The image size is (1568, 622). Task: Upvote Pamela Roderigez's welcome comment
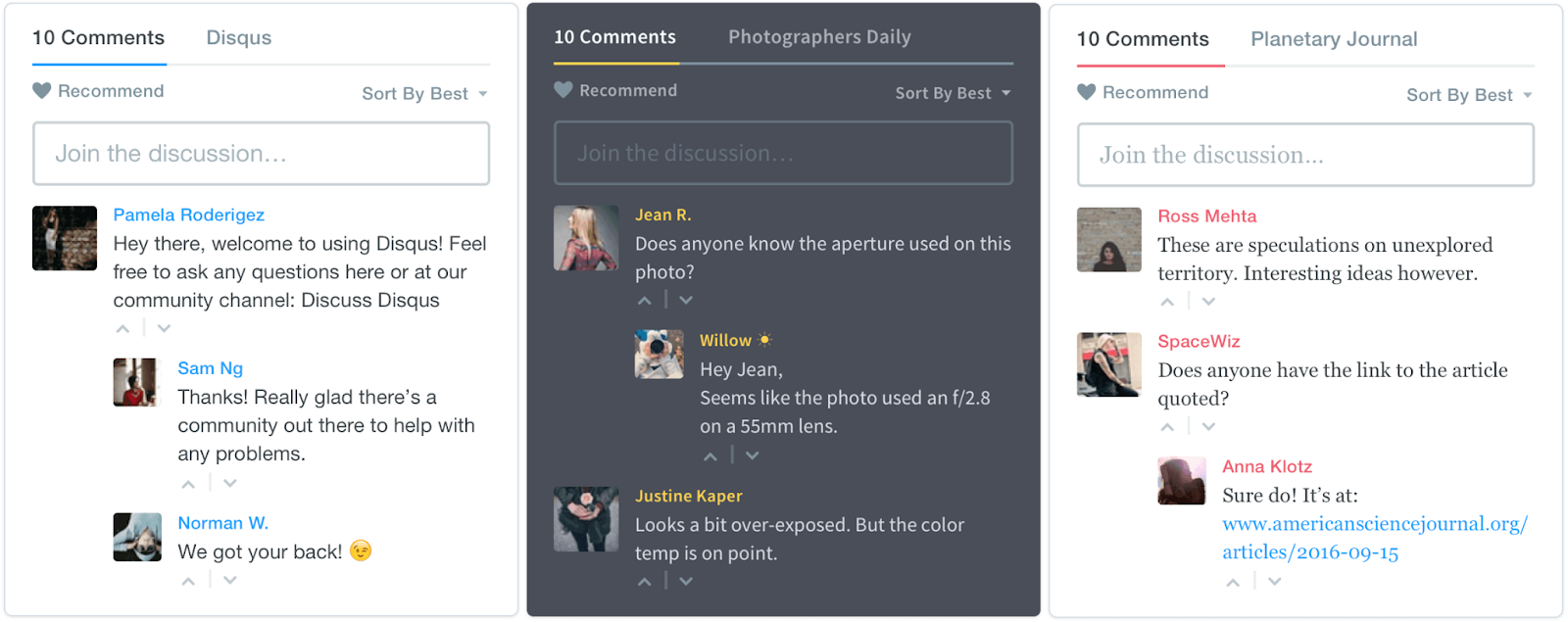(122, 327)
